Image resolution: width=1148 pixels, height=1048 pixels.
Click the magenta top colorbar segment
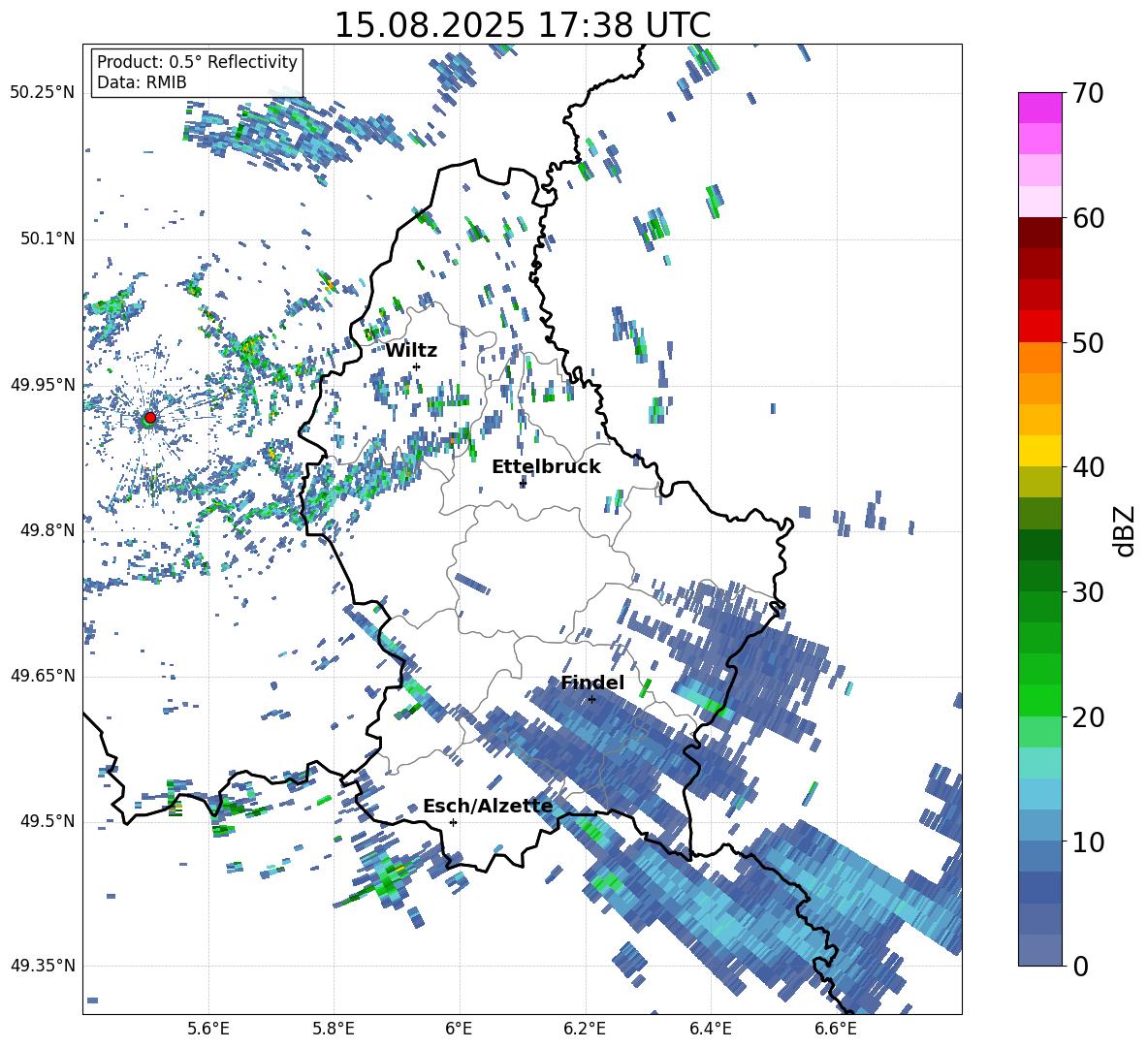(1040, 109)
